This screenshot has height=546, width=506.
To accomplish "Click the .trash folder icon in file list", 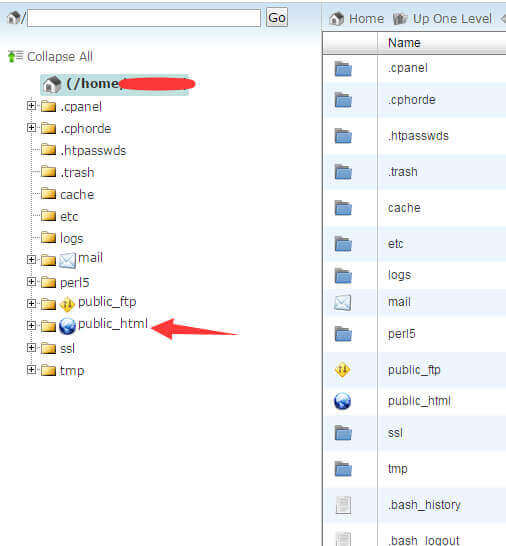I will tap(343, 172).
